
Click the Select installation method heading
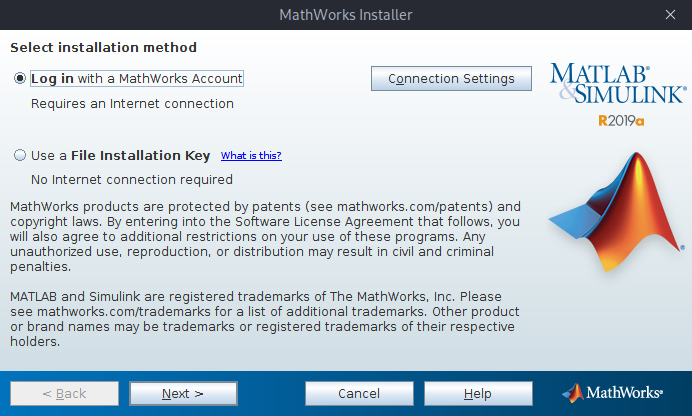[103, 47]
